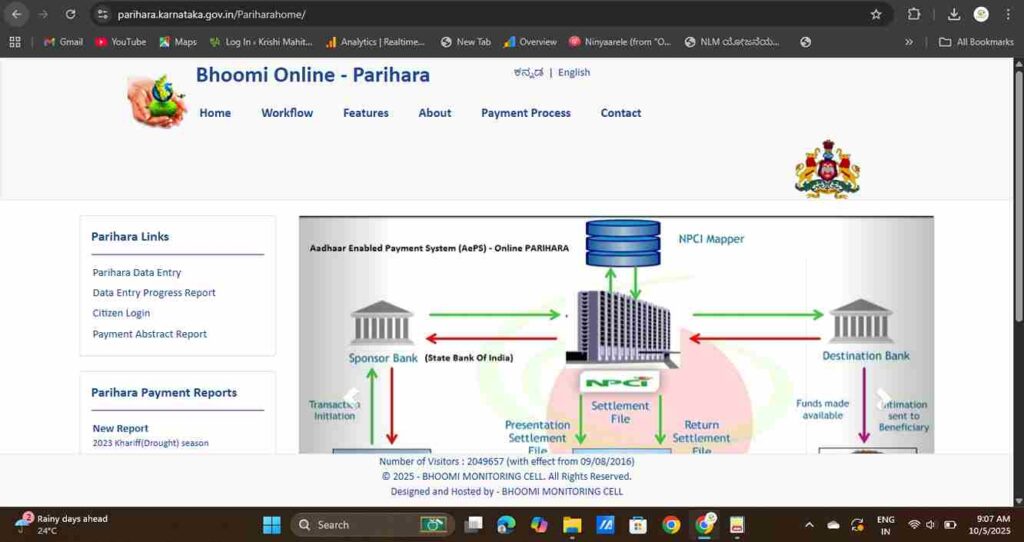The image size is (1024, 542).
Task: Open the Workflow menu item
Action: click(287, 113)
